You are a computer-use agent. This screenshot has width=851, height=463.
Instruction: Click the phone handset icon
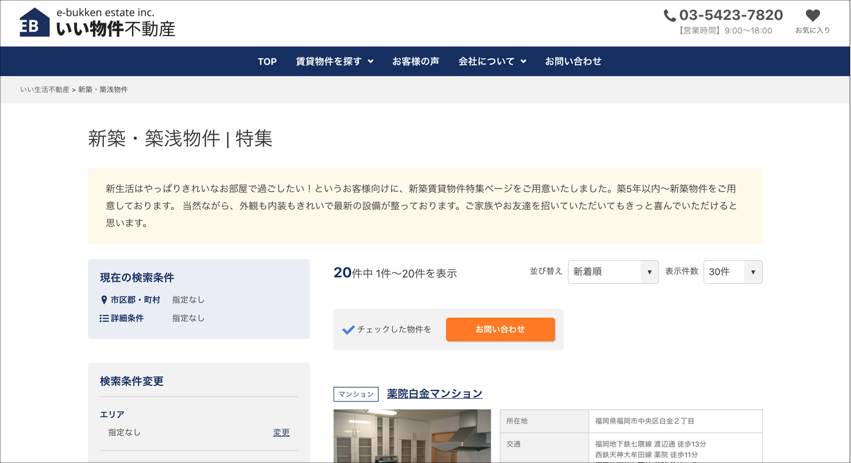pyautogui.click(x=669, y=15)
